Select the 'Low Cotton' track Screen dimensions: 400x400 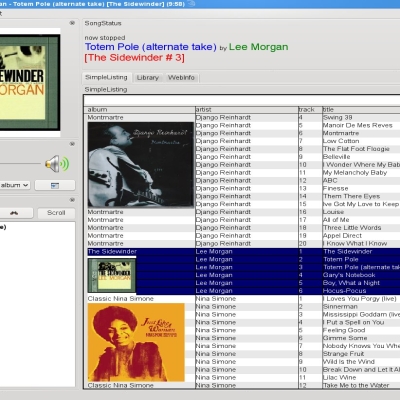point(341,141)
